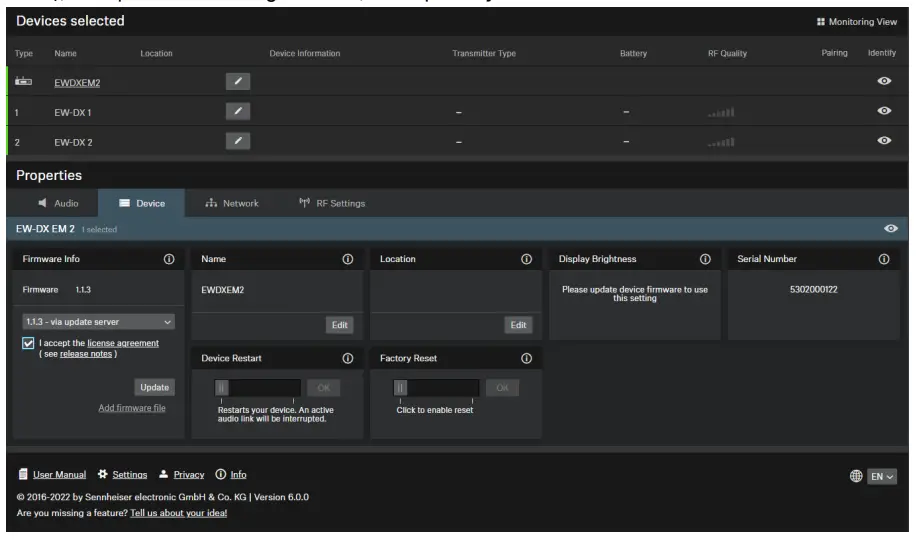Show Display Brightness info icon
This screenshot has width=922, height=541.
(705, 259)
